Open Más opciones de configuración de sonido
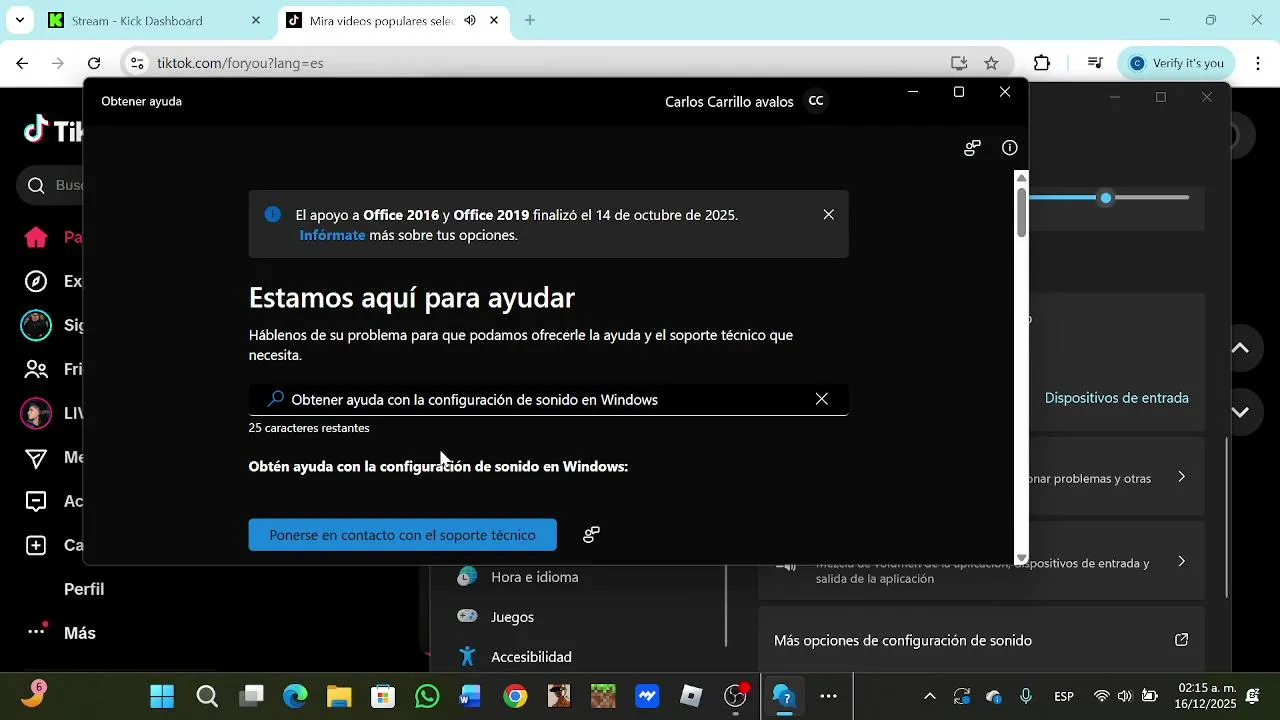Image resolution: width=1280 pixels, height=720 pixels. [981, 640]
